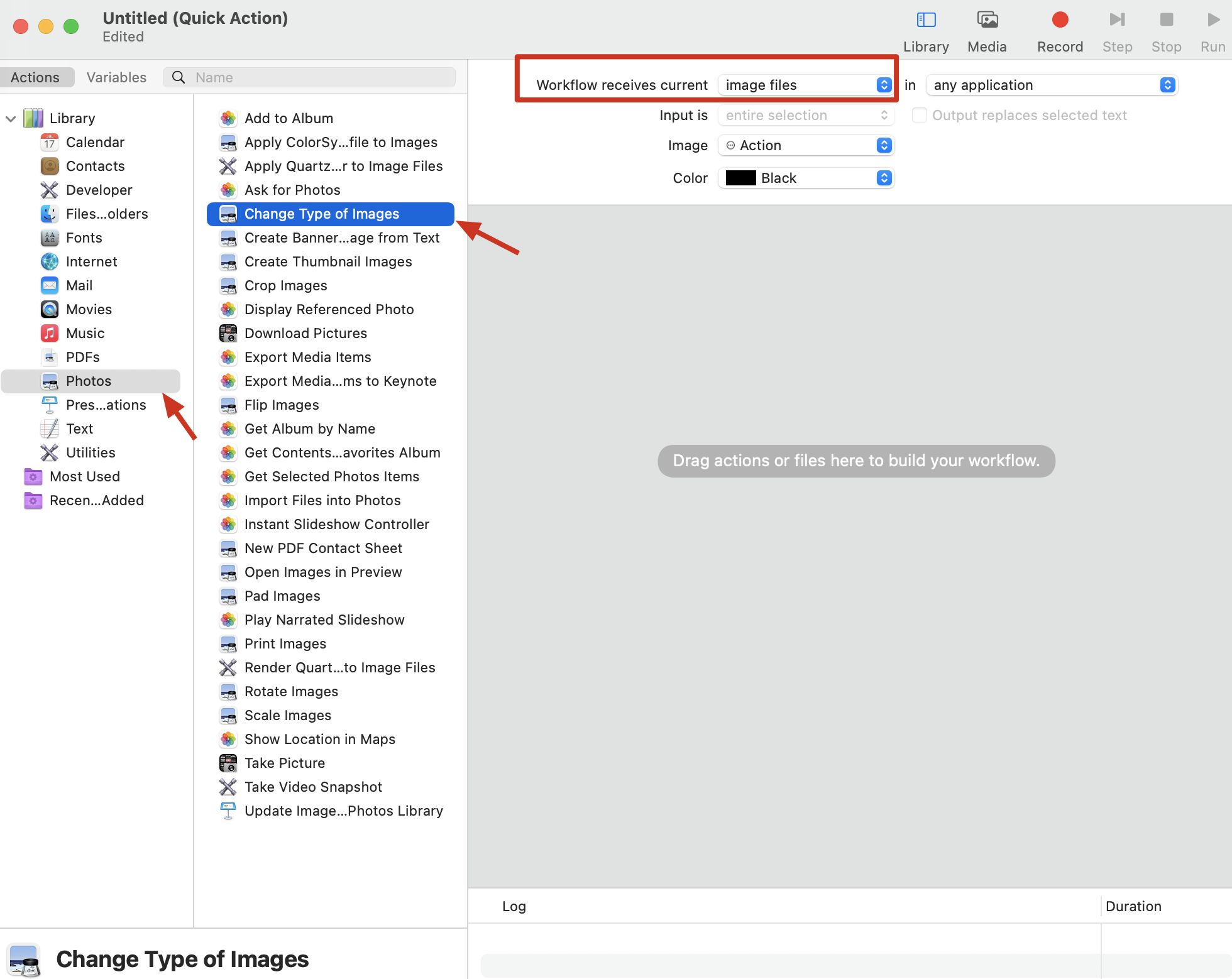The height and width of the screenshot is (979, 1232).
Task: Select the Scale Images action
Action: pos(287,715)
